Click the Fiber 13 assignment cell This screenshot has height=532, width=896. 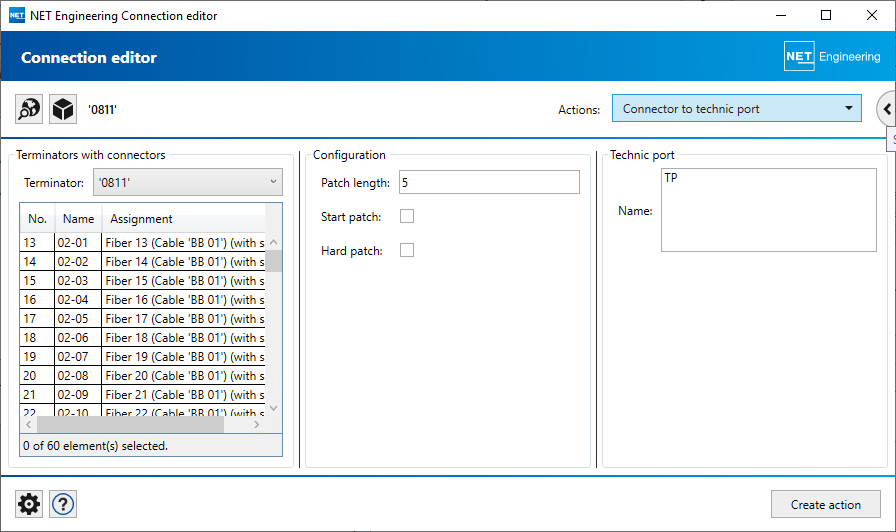pyautogui.click(x=184, y=242)
